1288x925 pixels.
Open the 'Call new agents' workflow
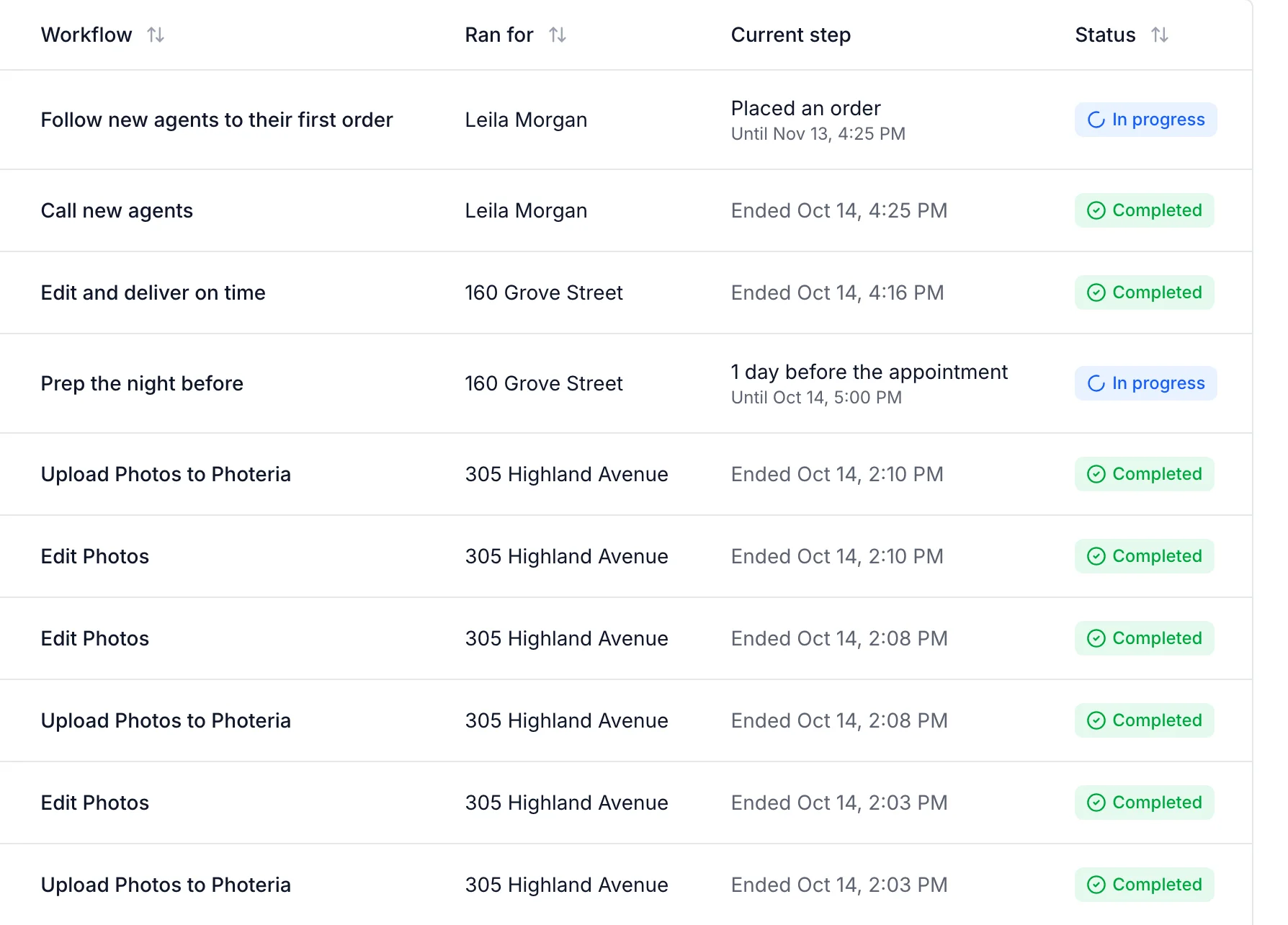117,210
